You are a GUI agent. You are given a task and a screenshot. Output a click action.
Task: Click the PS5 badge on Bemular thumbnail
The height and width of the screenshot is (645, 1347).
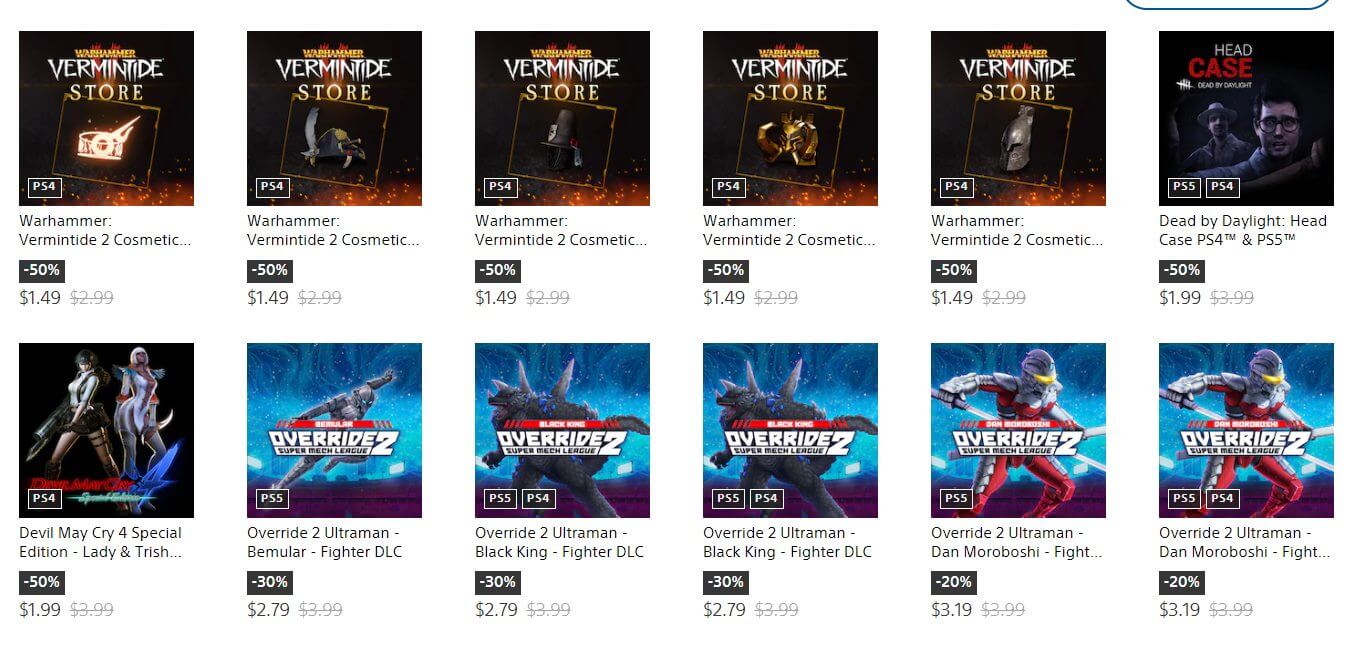272,498
